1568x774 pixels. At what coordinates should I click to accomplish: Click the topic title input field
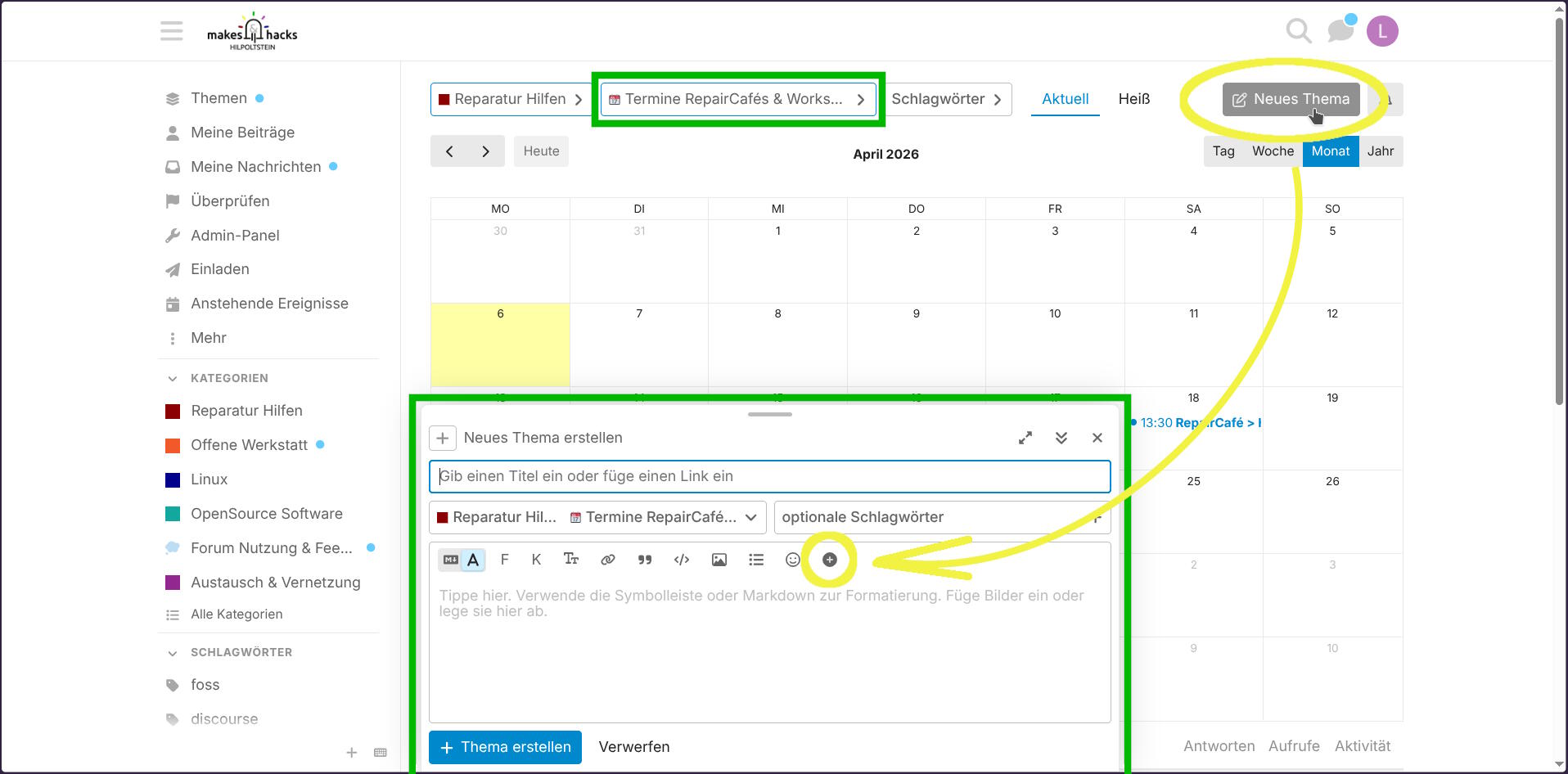click(769, 476)
